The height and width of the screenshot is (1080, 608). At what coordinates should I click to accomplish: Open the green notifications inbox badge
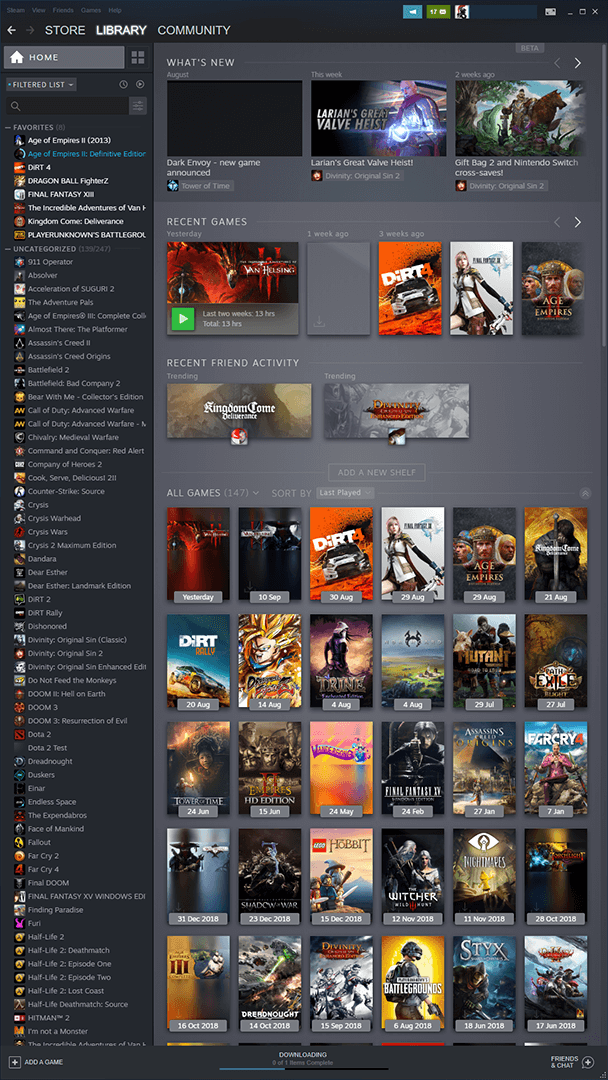pos(437,12)
